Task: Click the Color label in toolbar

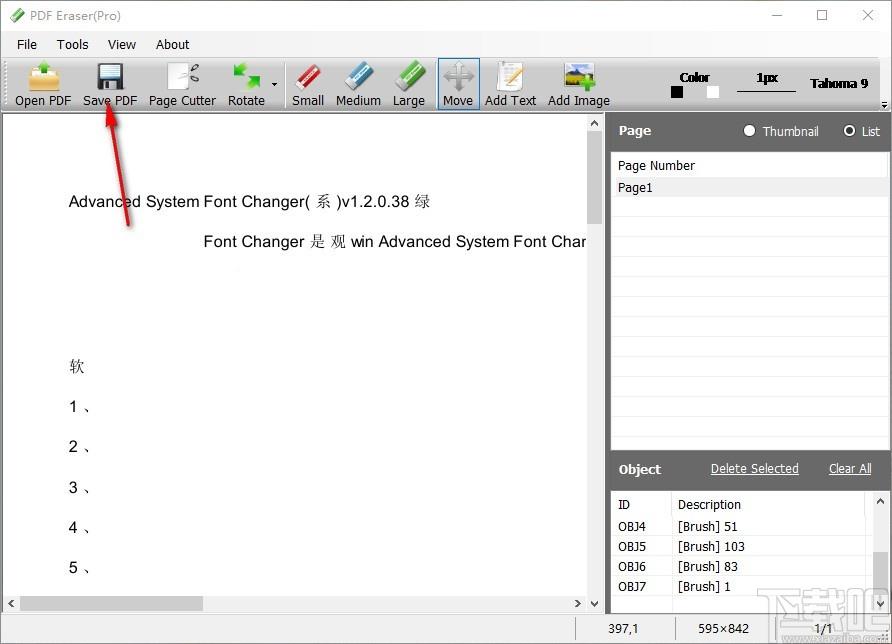Action: coord(695,77)
